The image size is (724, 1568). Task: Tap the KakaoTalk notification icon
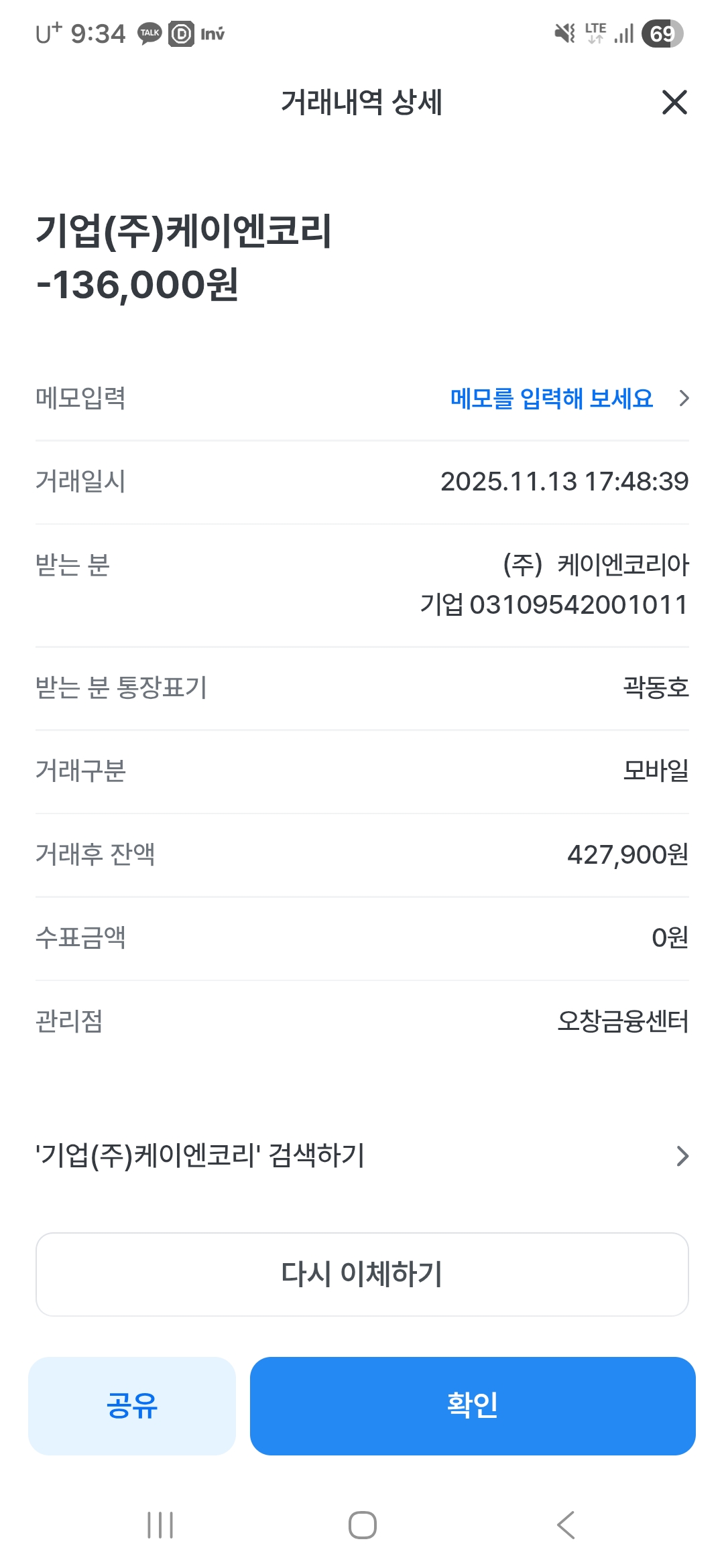pyautogui.click(x=149, y=34)
